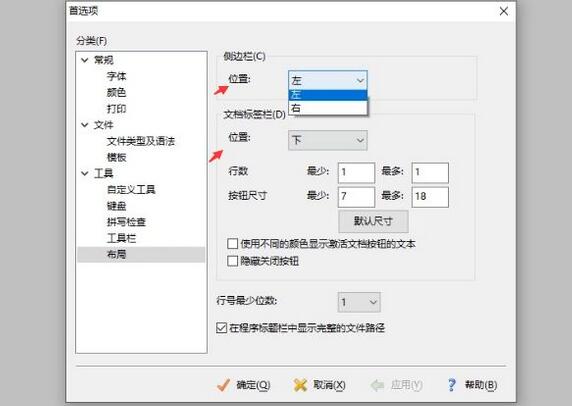This screenshot has width=572, height=406.
Task: Open 拼写检查 settings
Action: 126,222
